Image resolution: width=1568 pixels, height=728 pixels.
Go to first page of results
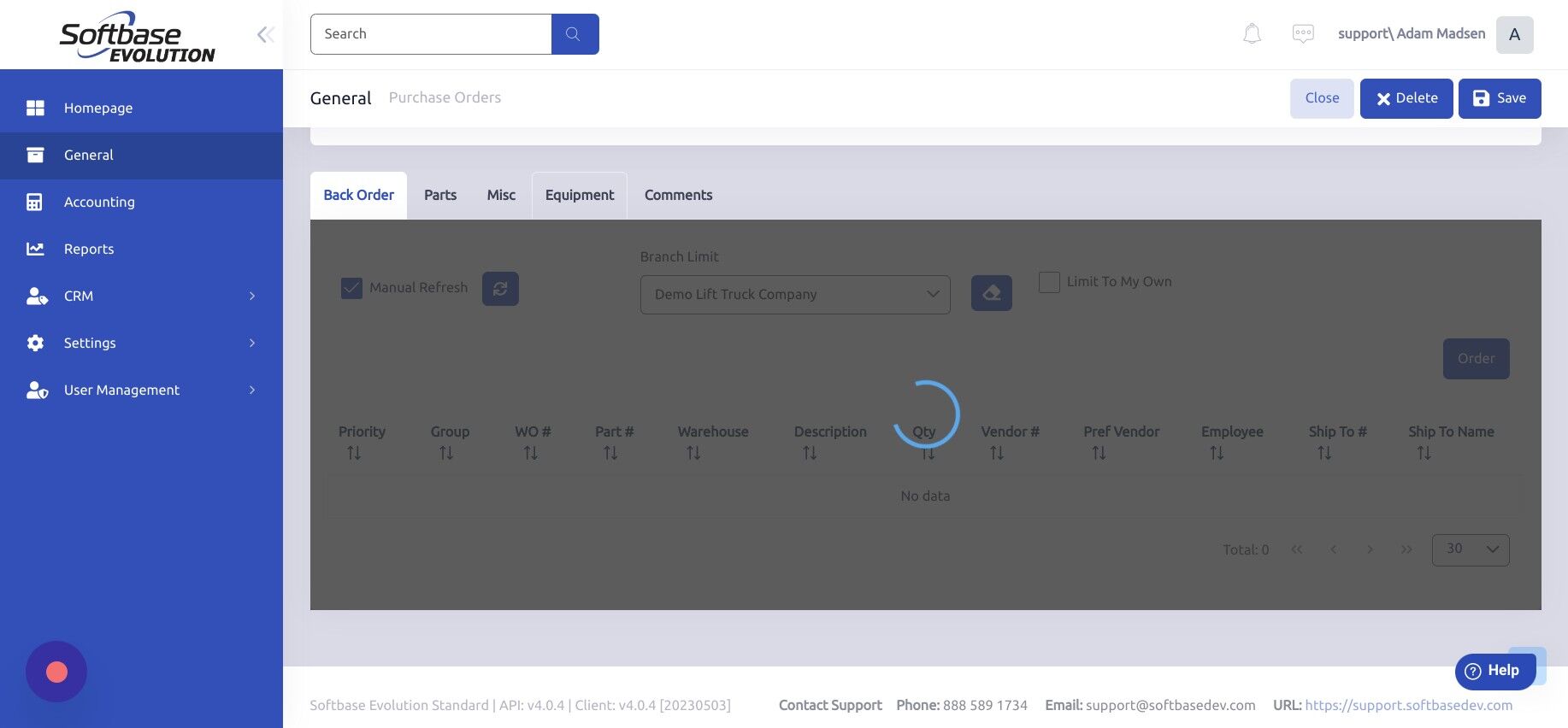(1297, 549)
